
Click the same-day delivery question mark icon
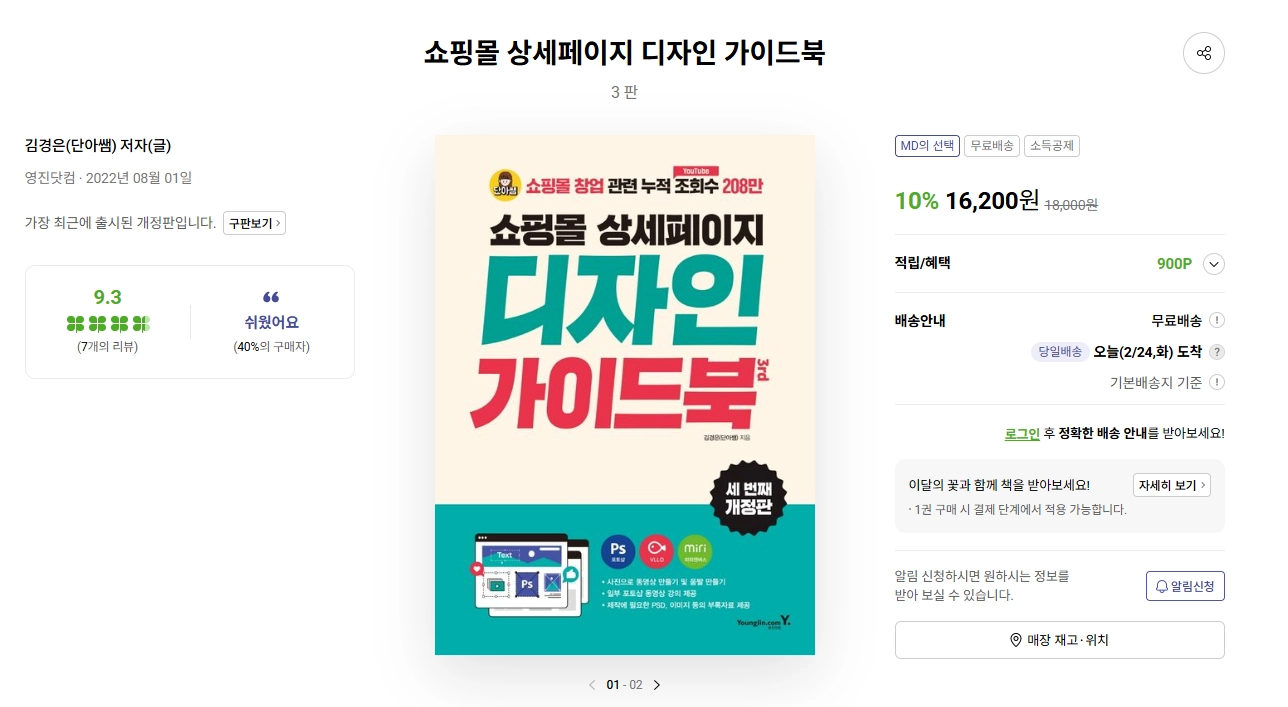pos(1216,352)
